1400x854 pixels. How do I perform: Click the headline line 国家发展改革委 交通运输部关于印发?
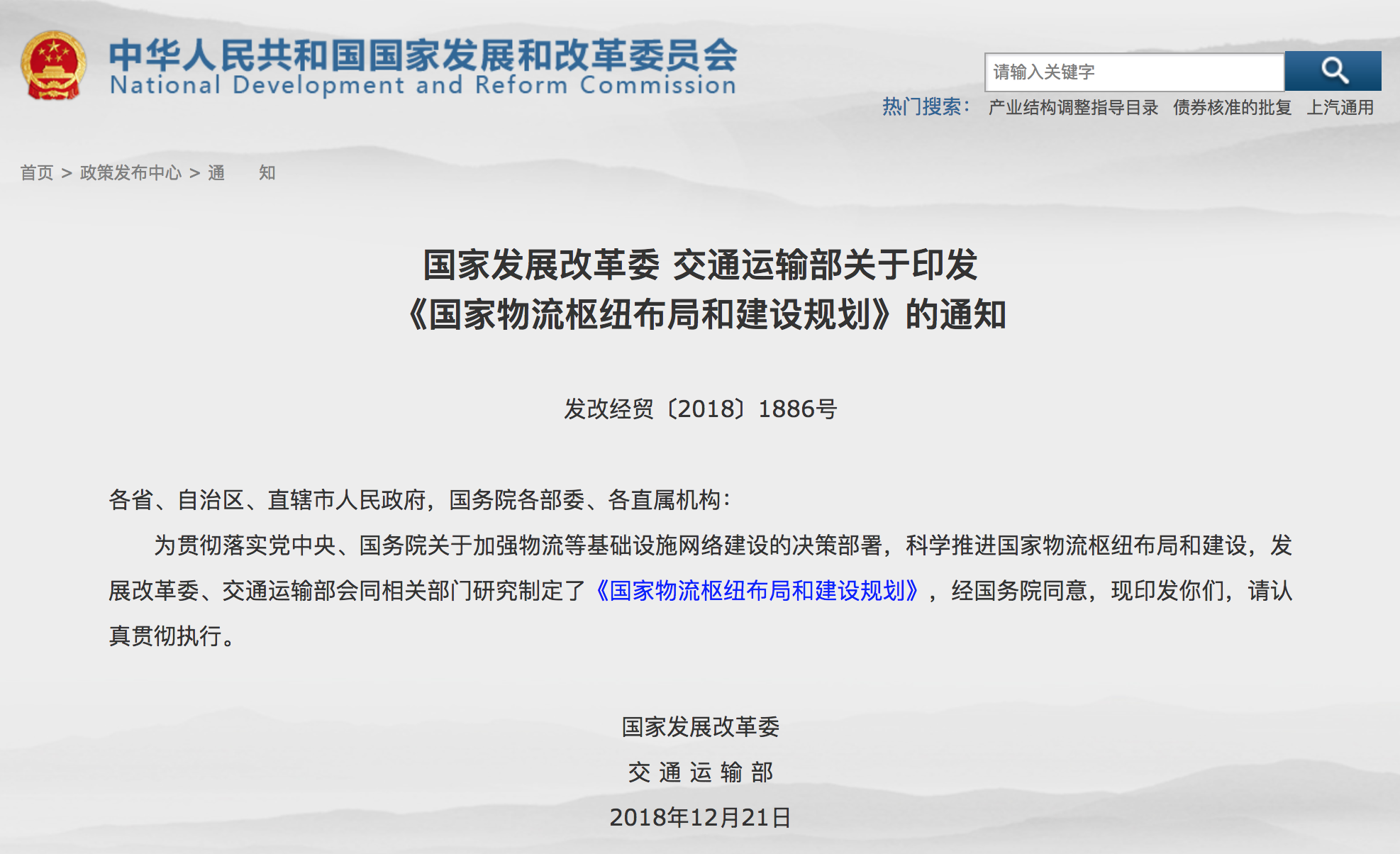tap(701, 265)
